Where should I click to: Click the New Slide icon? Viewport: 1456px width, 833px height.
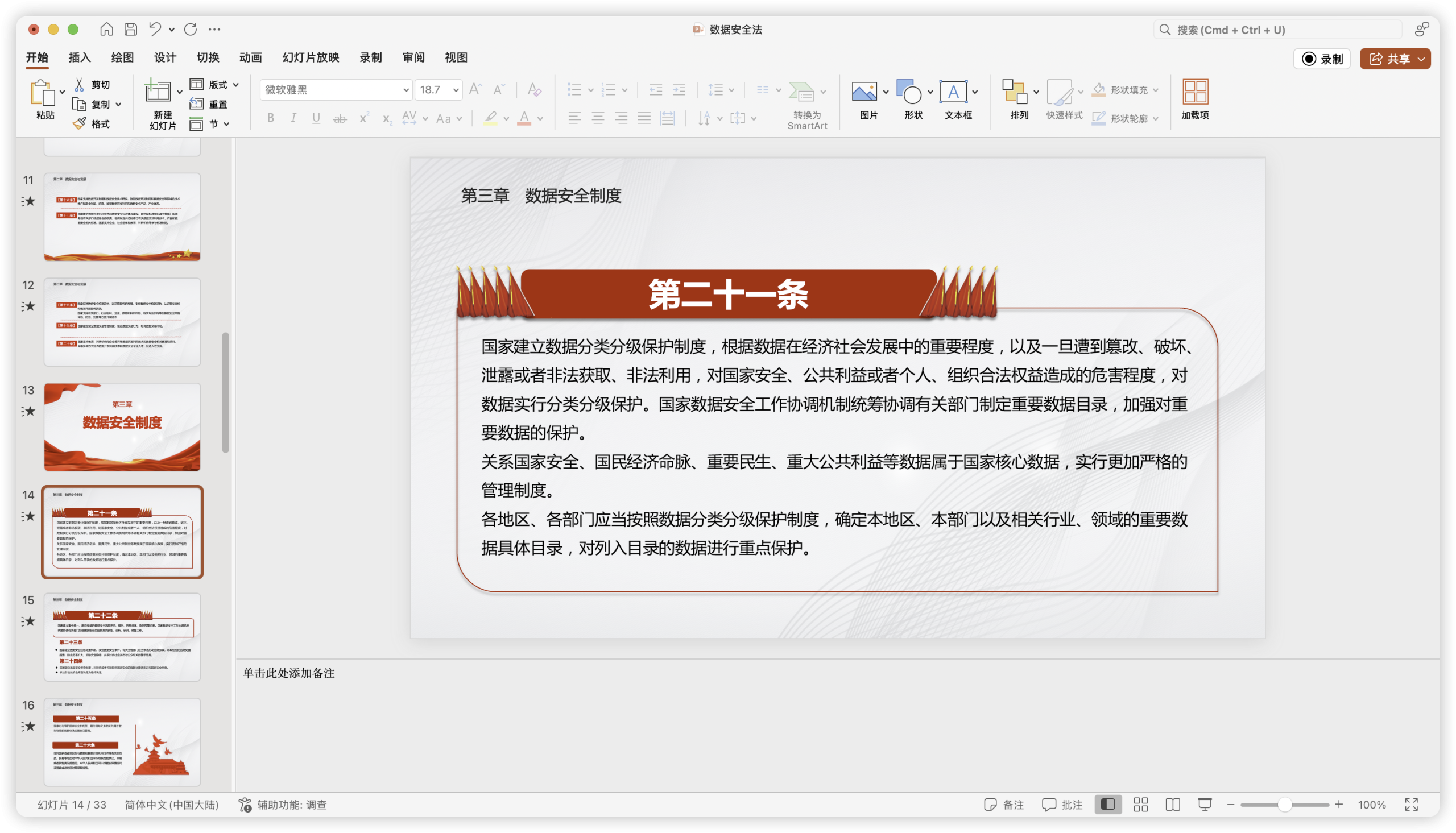158,92
